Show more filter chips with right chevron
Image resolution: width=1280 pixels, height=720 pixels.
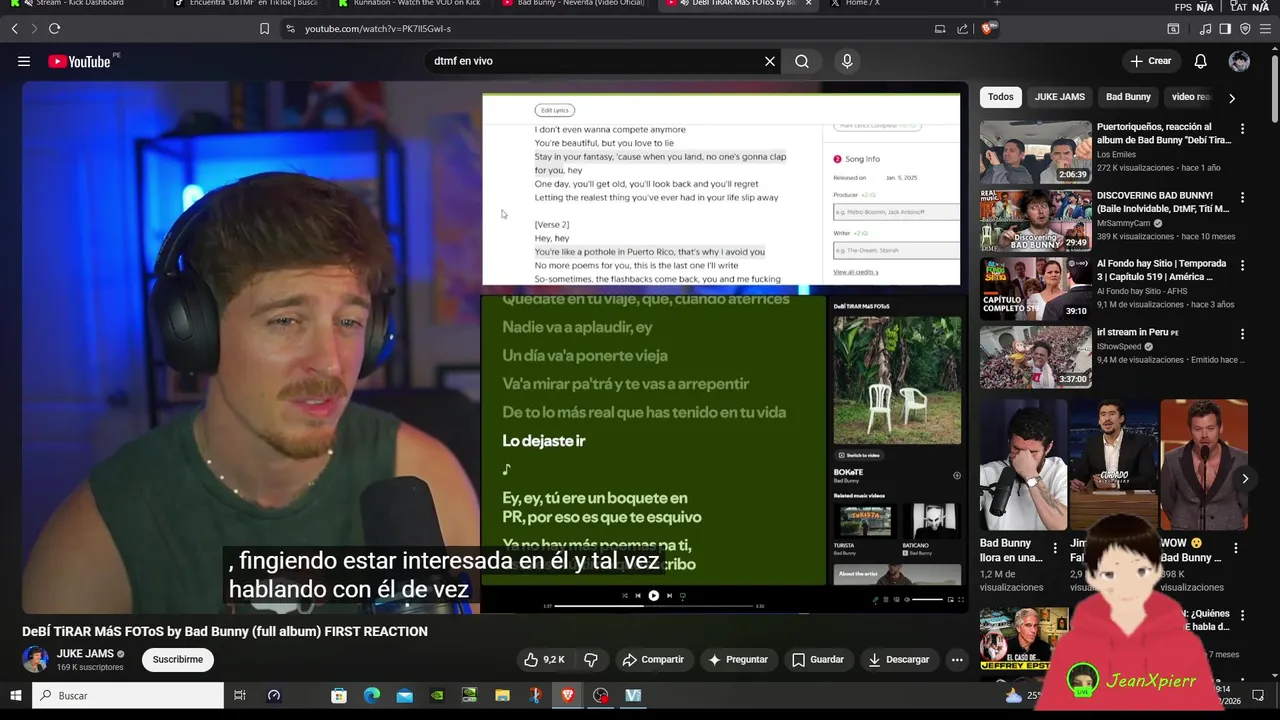1232,98
